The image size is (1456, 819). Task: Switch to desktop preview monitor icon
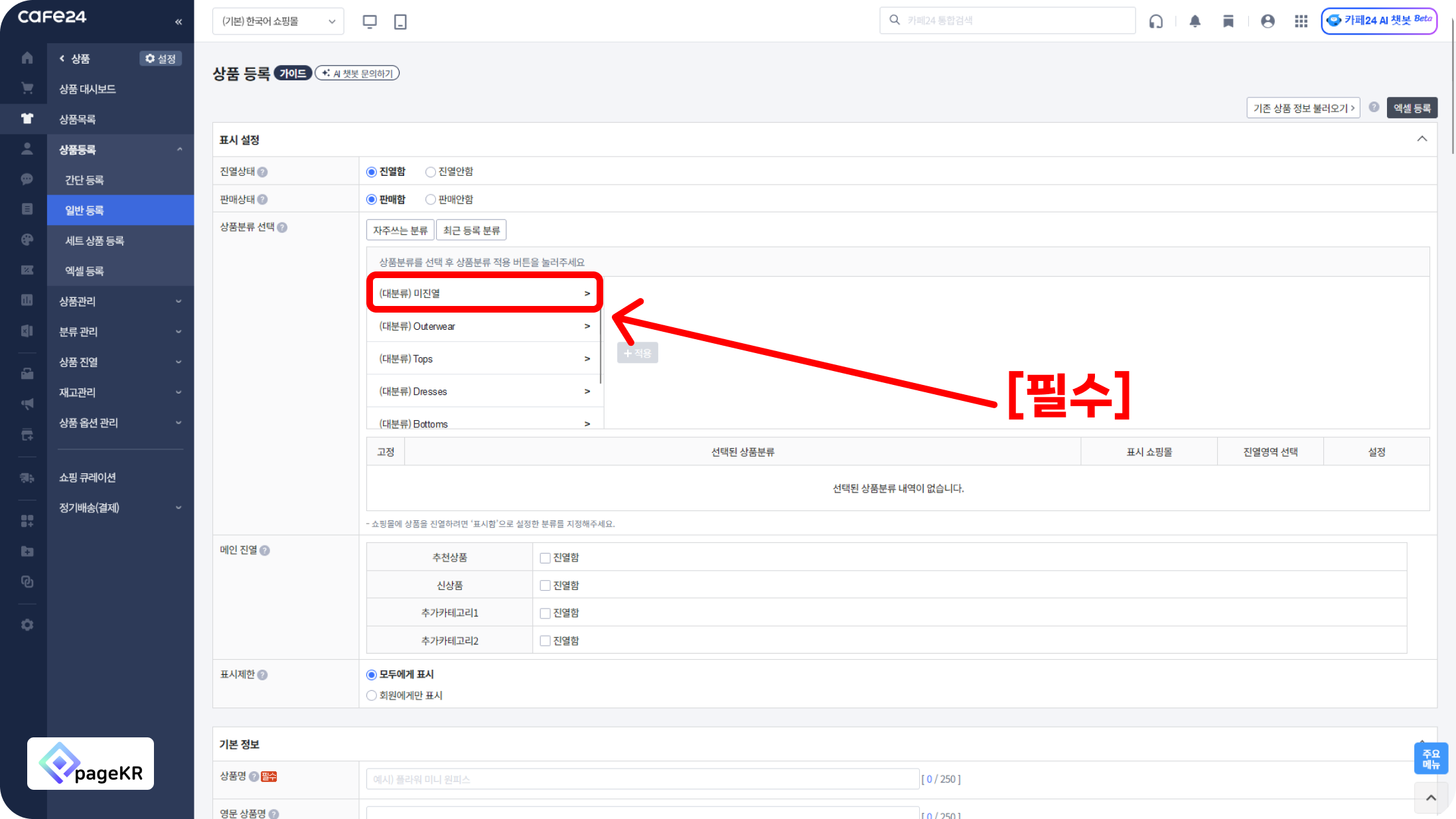point(370,21)
